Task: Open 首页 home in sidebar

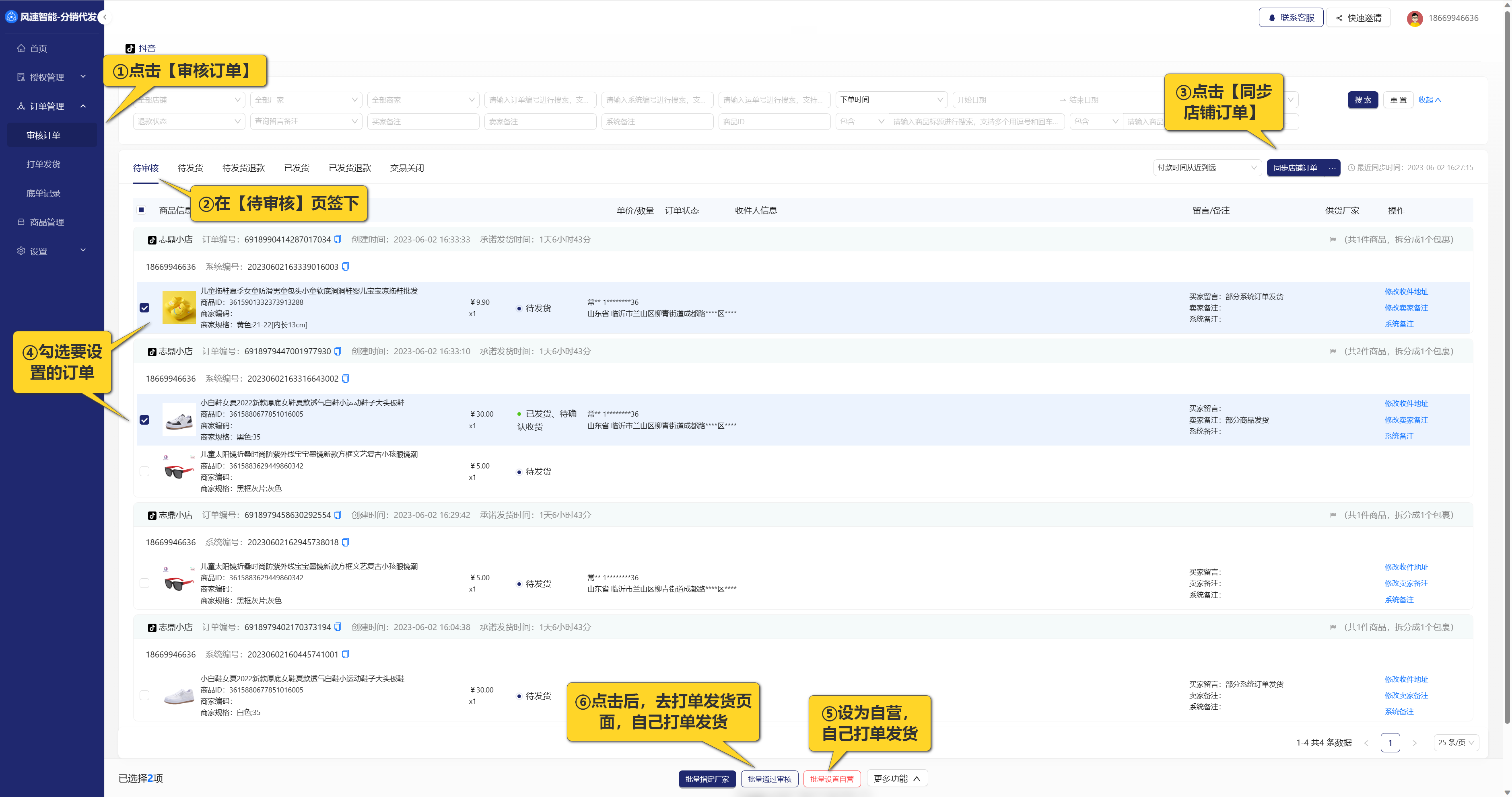Action: point(39,49)
